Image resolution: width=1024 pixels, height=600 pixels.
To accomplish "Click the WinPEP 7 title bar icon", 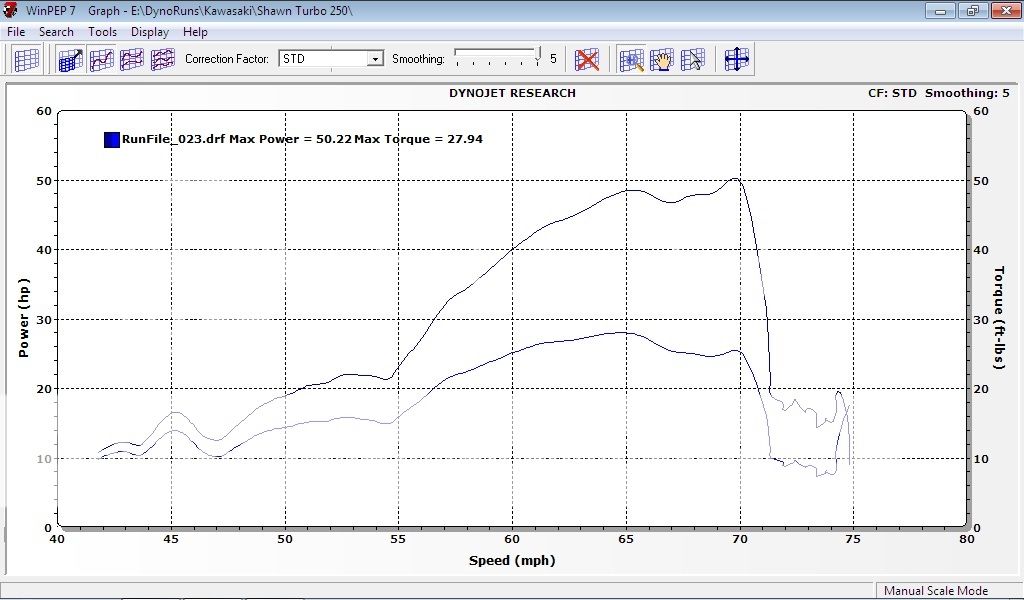I will 11,10.
